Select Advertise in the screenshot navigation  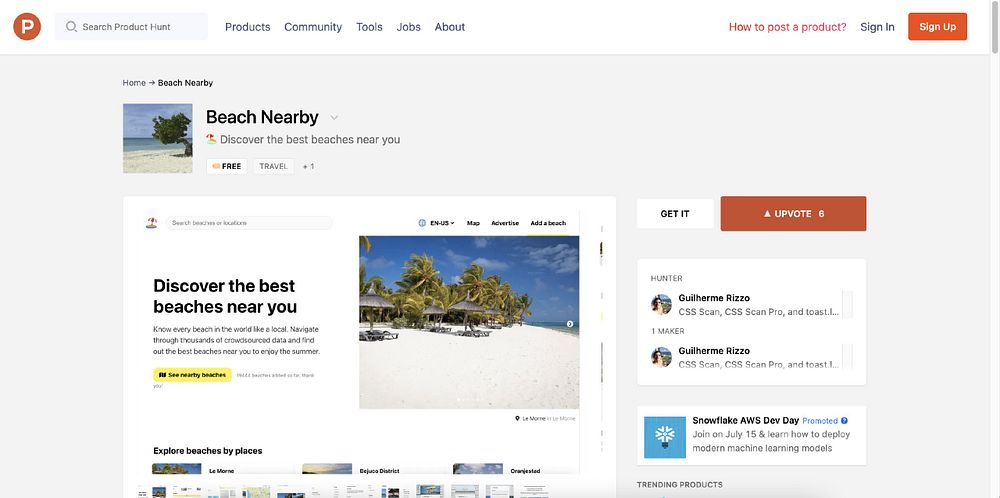pos(504,223)
